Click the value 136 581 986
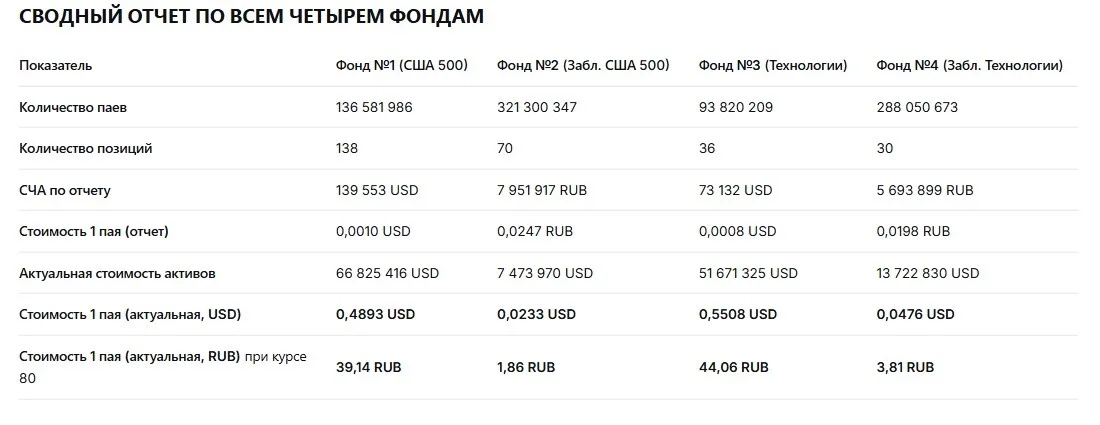The image size is (1100, 425). coord(375,107)
